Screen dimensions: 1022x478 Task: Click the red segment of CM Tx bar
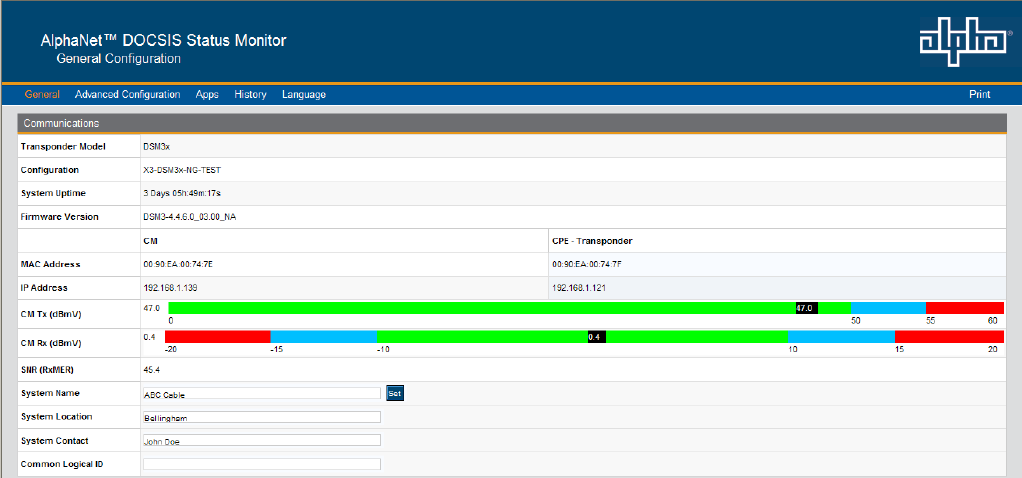tap(965, 308)
